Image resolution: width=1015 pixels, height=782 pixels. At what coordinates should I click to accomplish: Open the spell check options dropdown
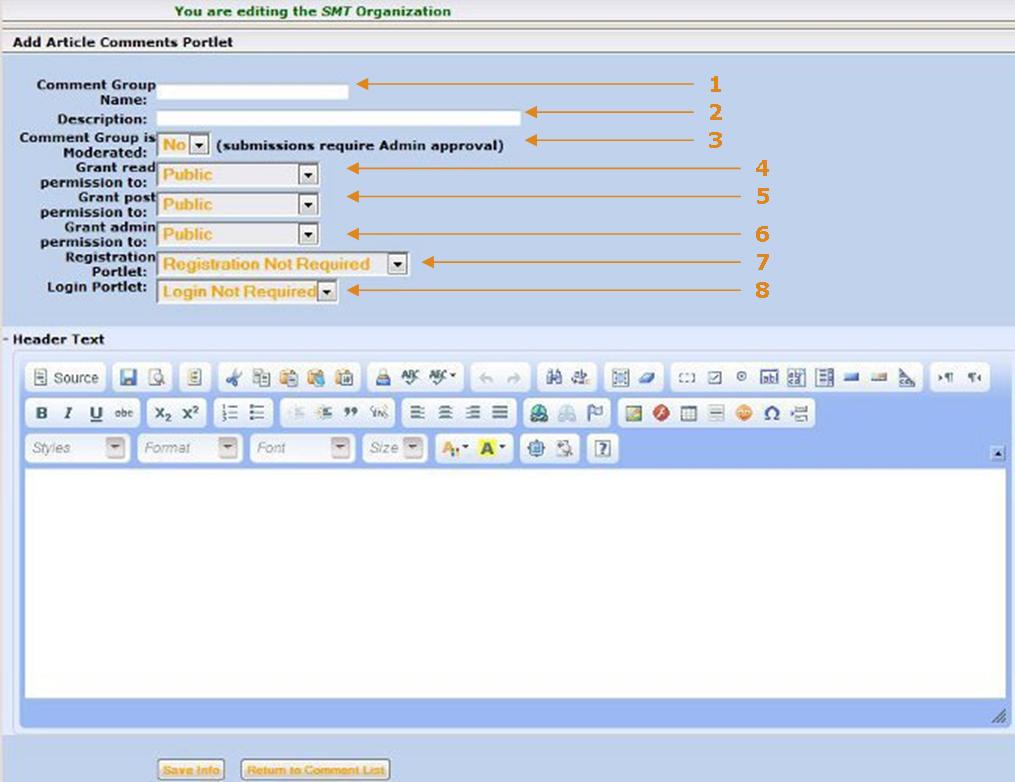(x=442, y=377)
